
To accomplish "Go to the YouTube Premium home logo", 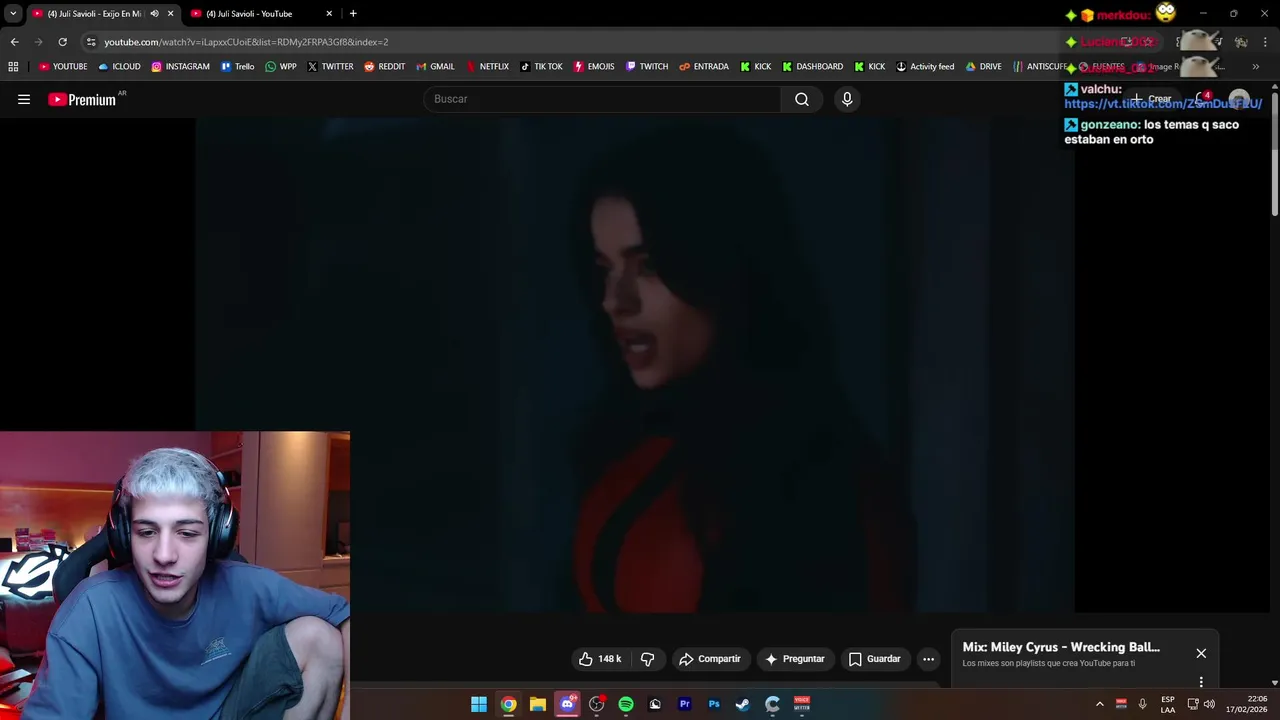I will [82, 99].
